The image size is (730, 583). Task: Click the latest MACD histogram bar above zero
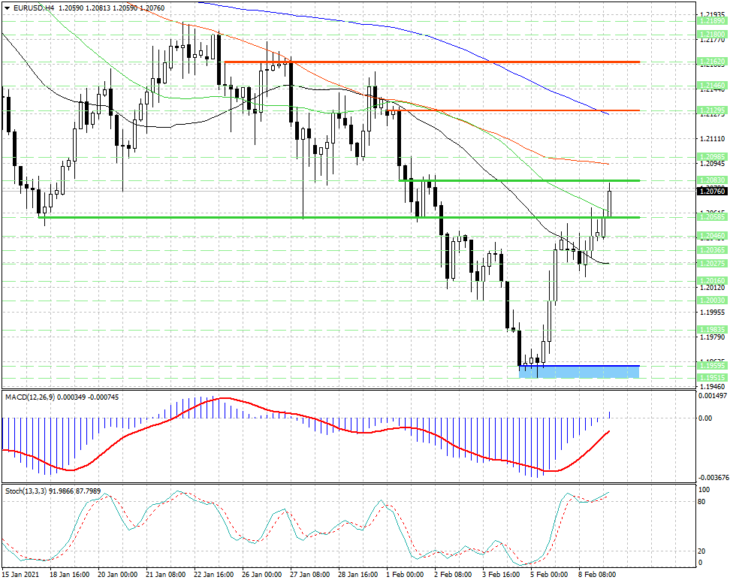point(609,414)
